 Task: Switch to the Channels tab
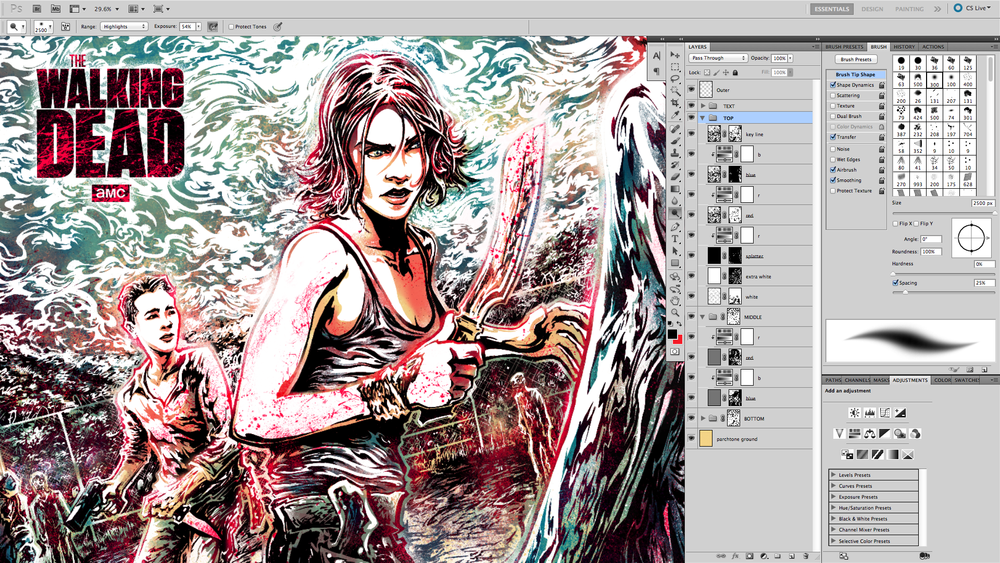pyautogui.click(x=857, y=380)
